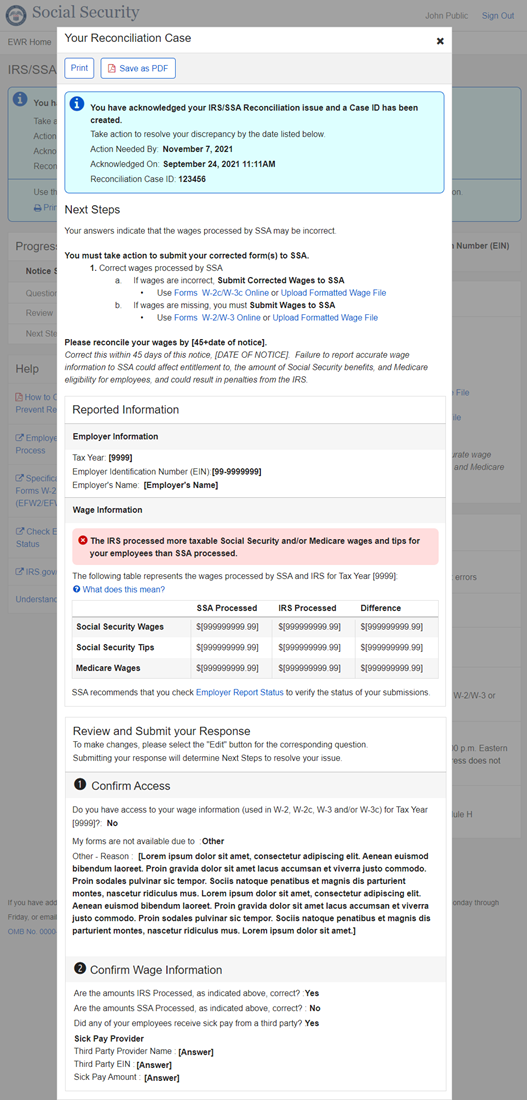Select the Social Security Wages row label
527x1100 pixels.
[x=119, y=626]
